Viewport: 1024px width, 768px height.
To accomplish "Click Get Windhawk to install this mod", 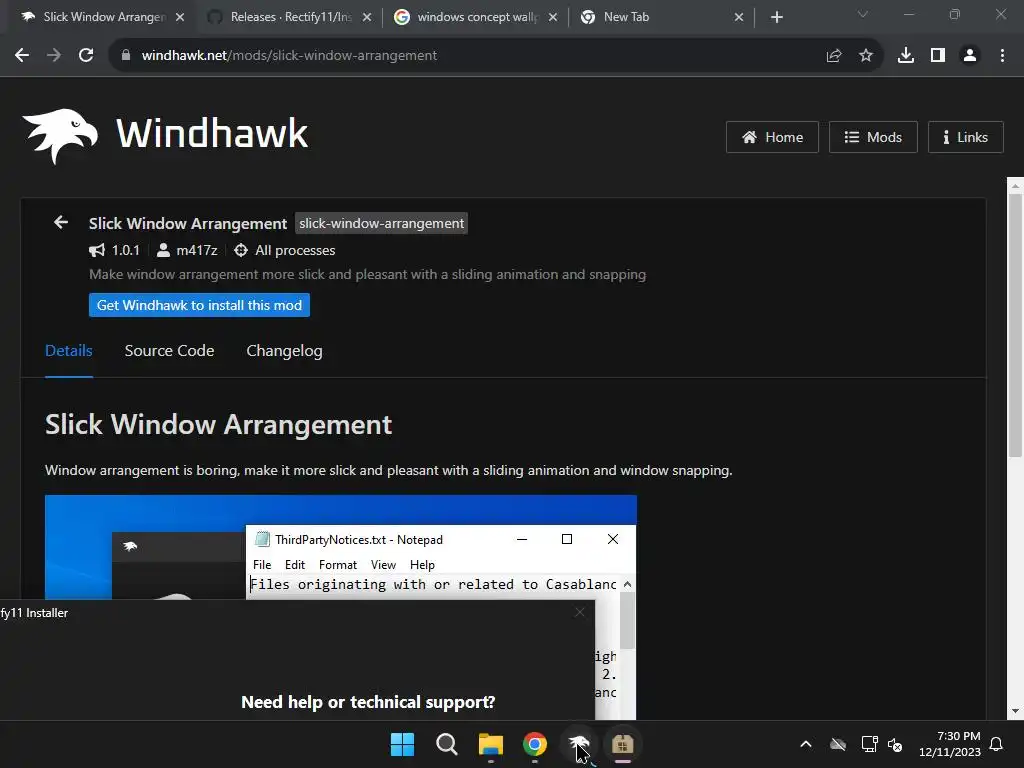I will [199, 305].
